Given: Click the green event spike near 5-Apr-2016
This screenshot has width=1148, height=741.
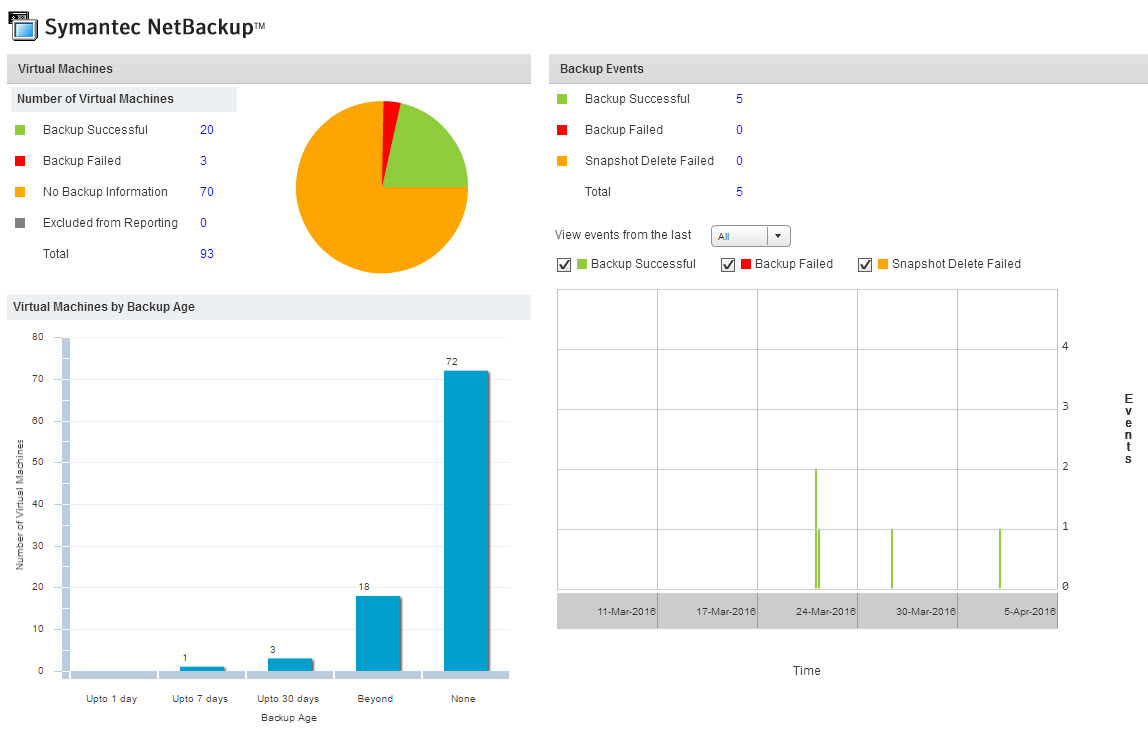Looking at the screenshot, I should [999, 559].
